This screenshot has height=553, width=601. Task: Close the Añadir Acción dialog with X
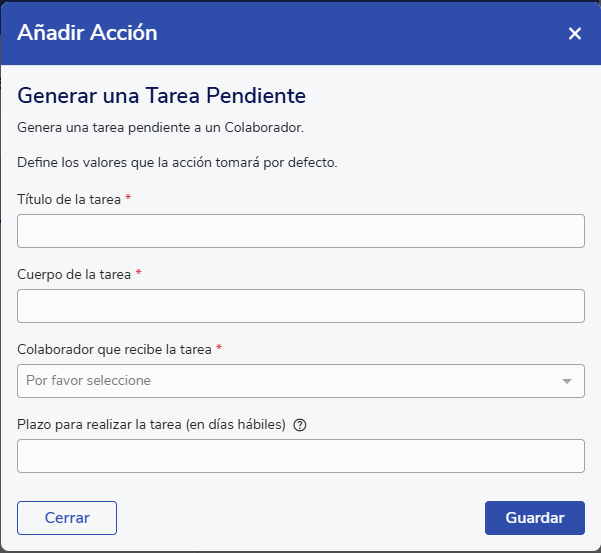pos(574,34)
